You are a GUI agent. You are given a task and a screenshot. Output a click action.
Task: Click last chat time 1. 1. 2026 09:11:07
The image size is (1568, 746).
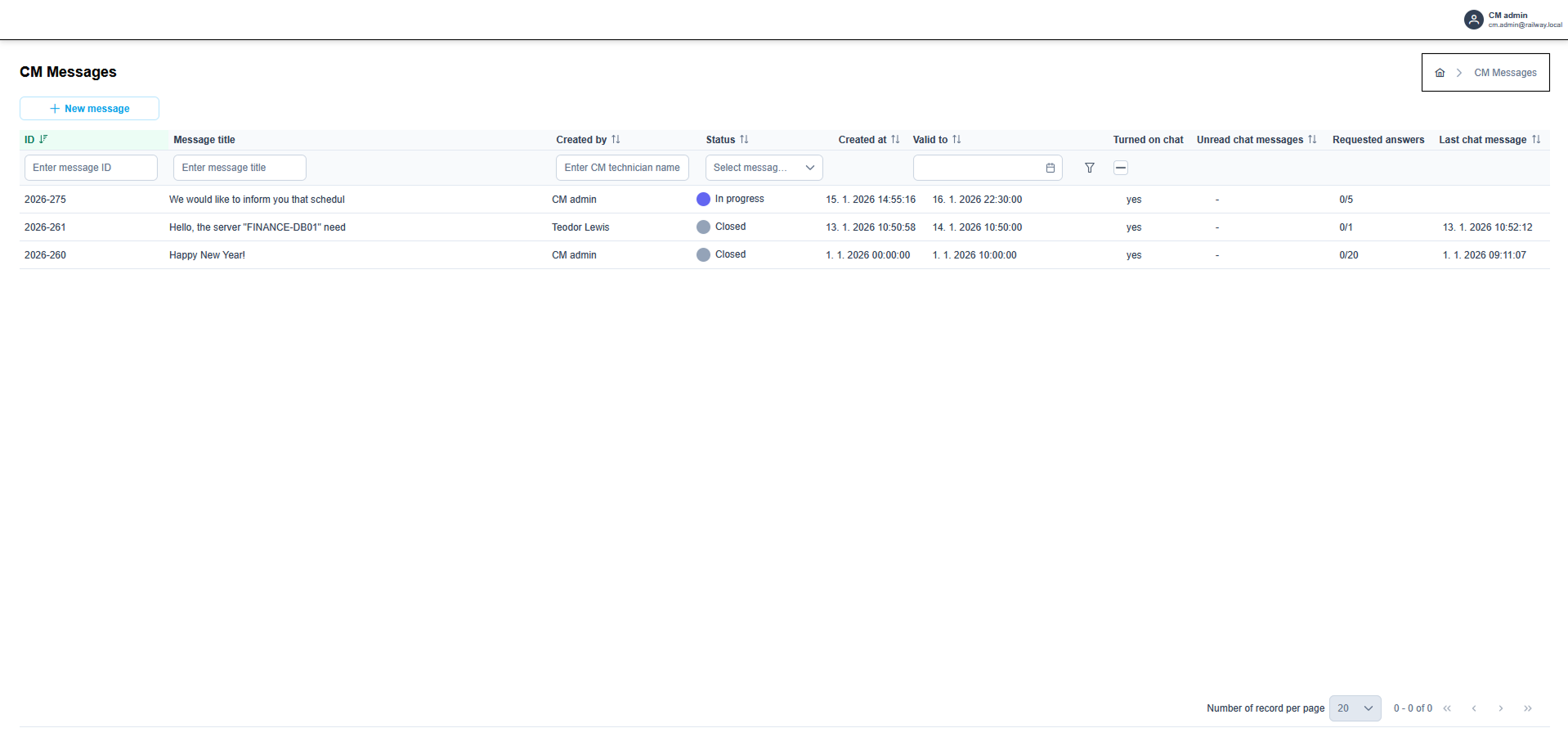coord(1485,255)
